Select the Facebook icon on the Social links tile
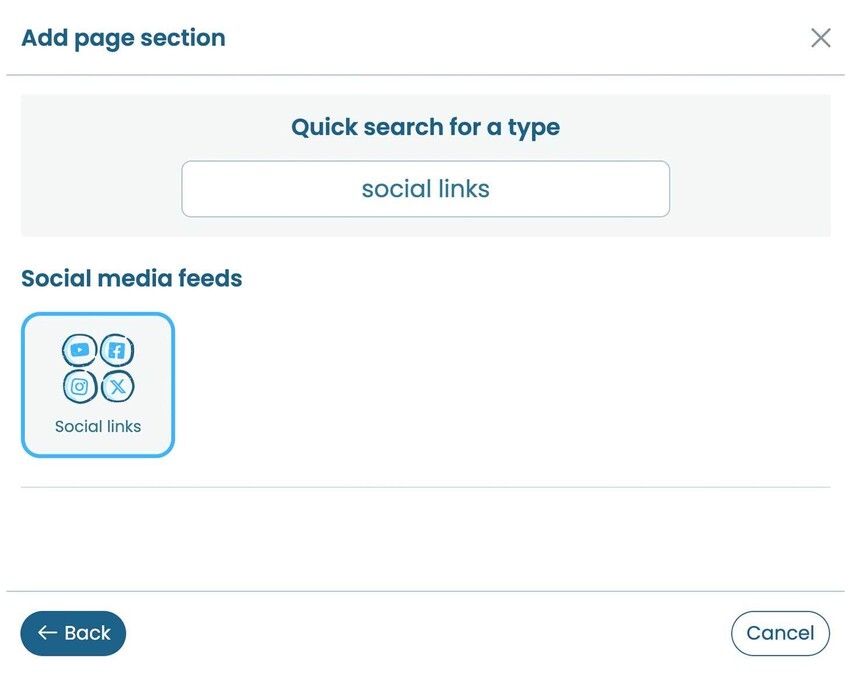 [x=117, y=350]
